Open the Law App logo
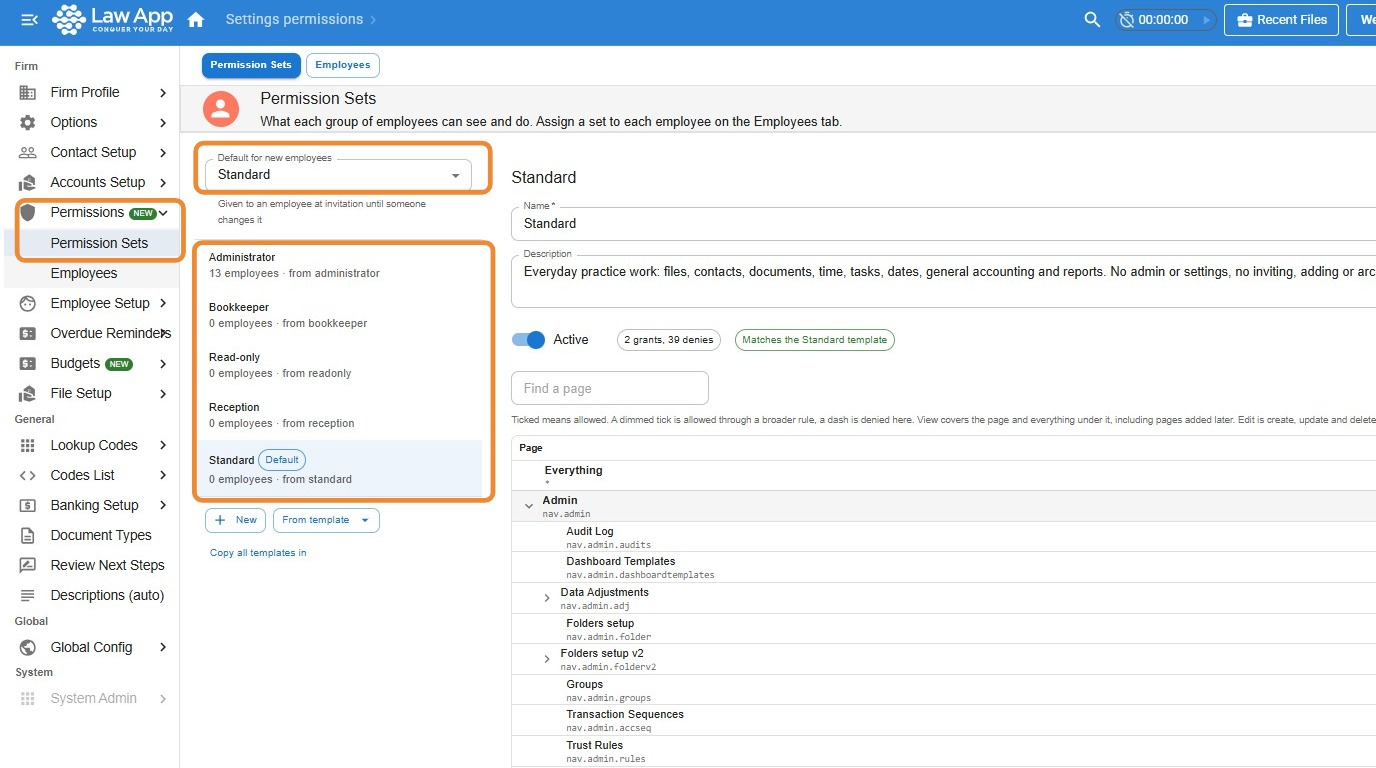 tap(112, 19)
